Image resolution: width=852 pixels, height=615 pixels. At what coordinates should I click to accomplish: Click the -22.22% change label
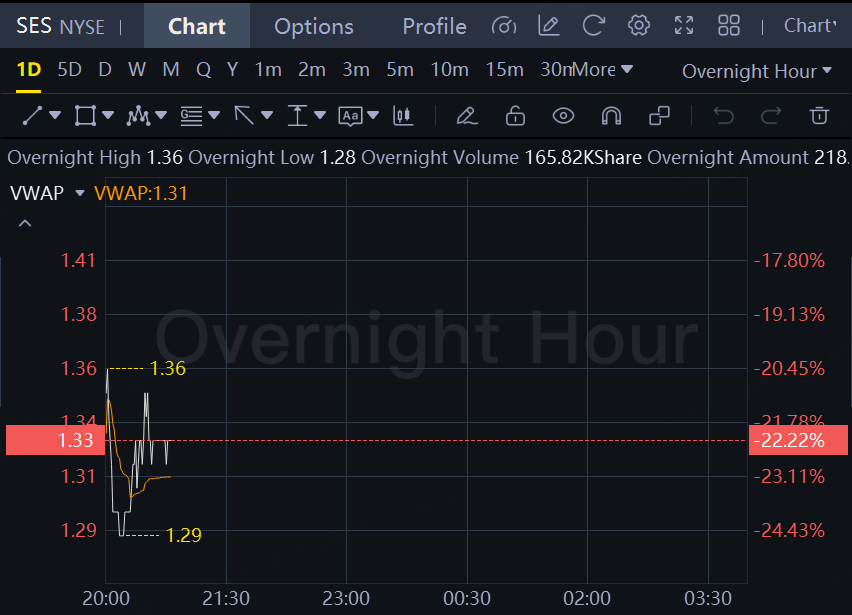[798, 440]
